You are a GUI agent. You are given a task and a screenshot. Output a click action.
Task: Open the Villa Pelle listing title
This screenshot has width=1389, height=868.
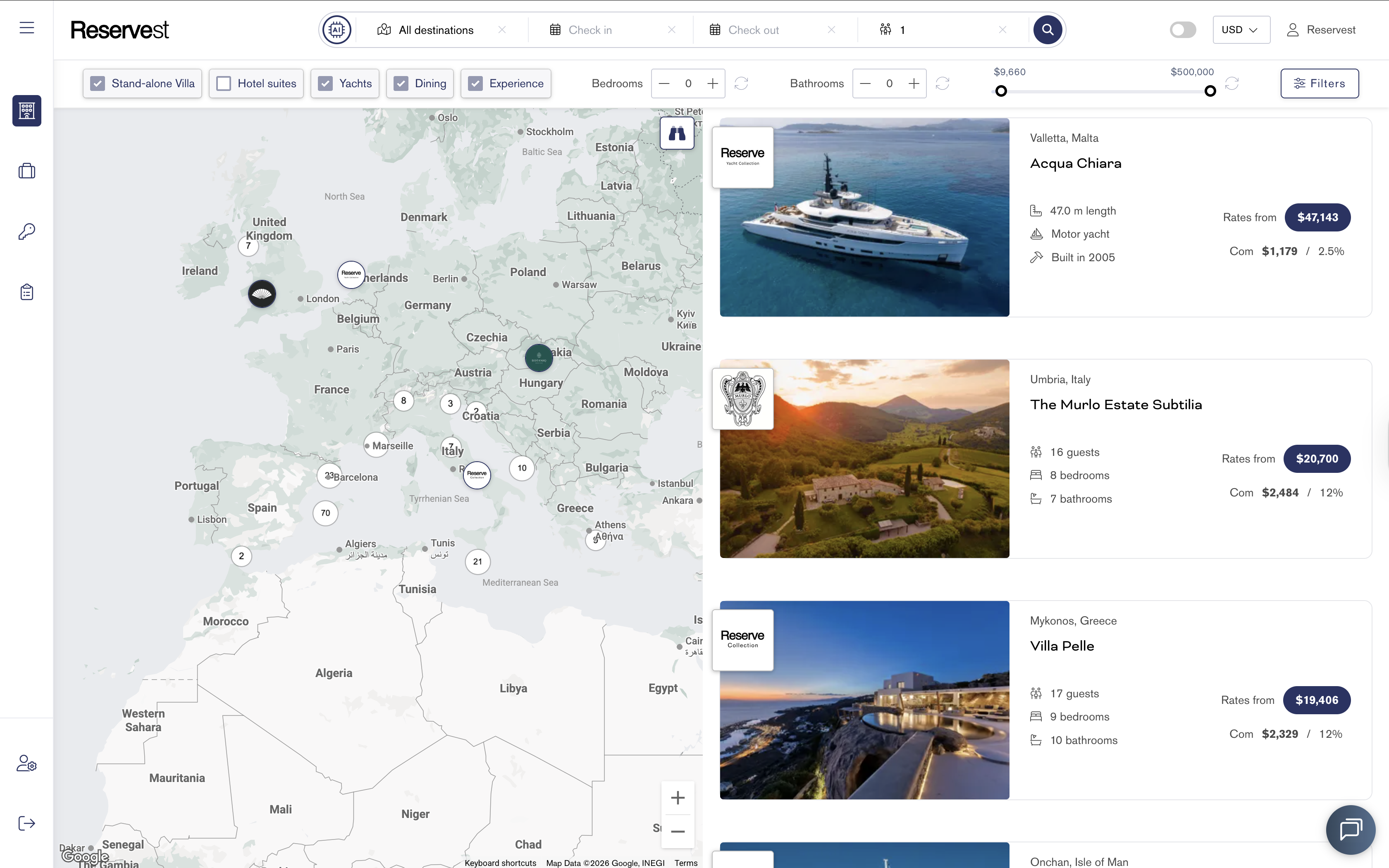tap(1062, 646)
